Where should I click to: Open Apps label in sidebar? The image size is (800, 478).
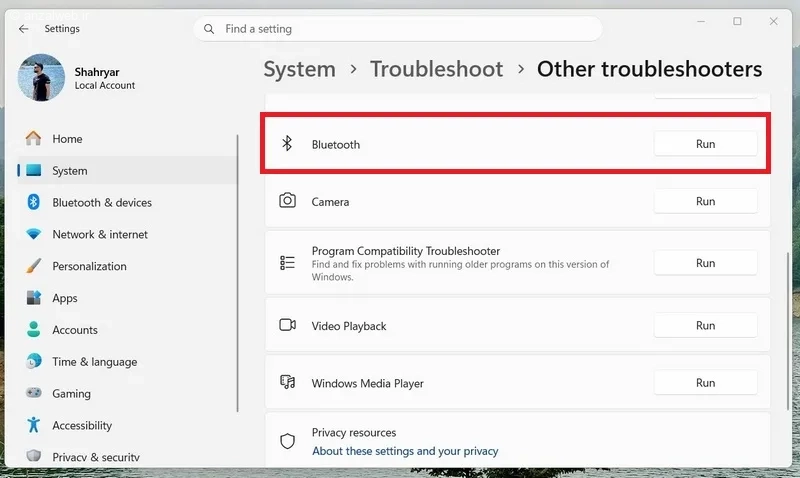[65, 298]
